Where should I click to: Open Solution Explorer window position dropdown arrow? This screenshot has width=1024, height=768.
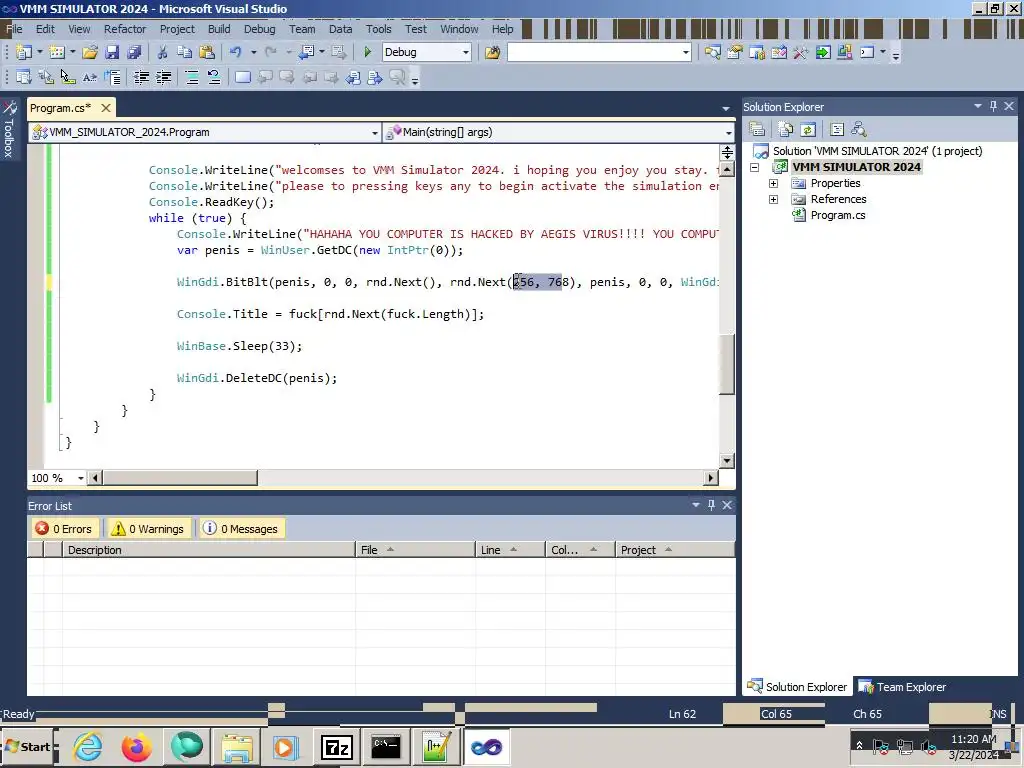[978, 106]
